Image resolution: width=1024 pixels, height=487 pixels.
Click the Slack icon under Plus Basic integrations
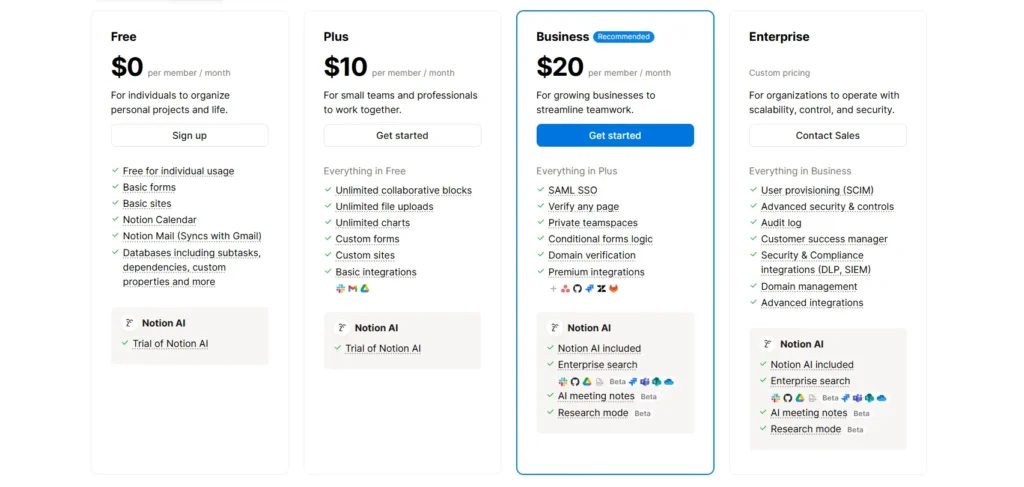coord(340,288)
